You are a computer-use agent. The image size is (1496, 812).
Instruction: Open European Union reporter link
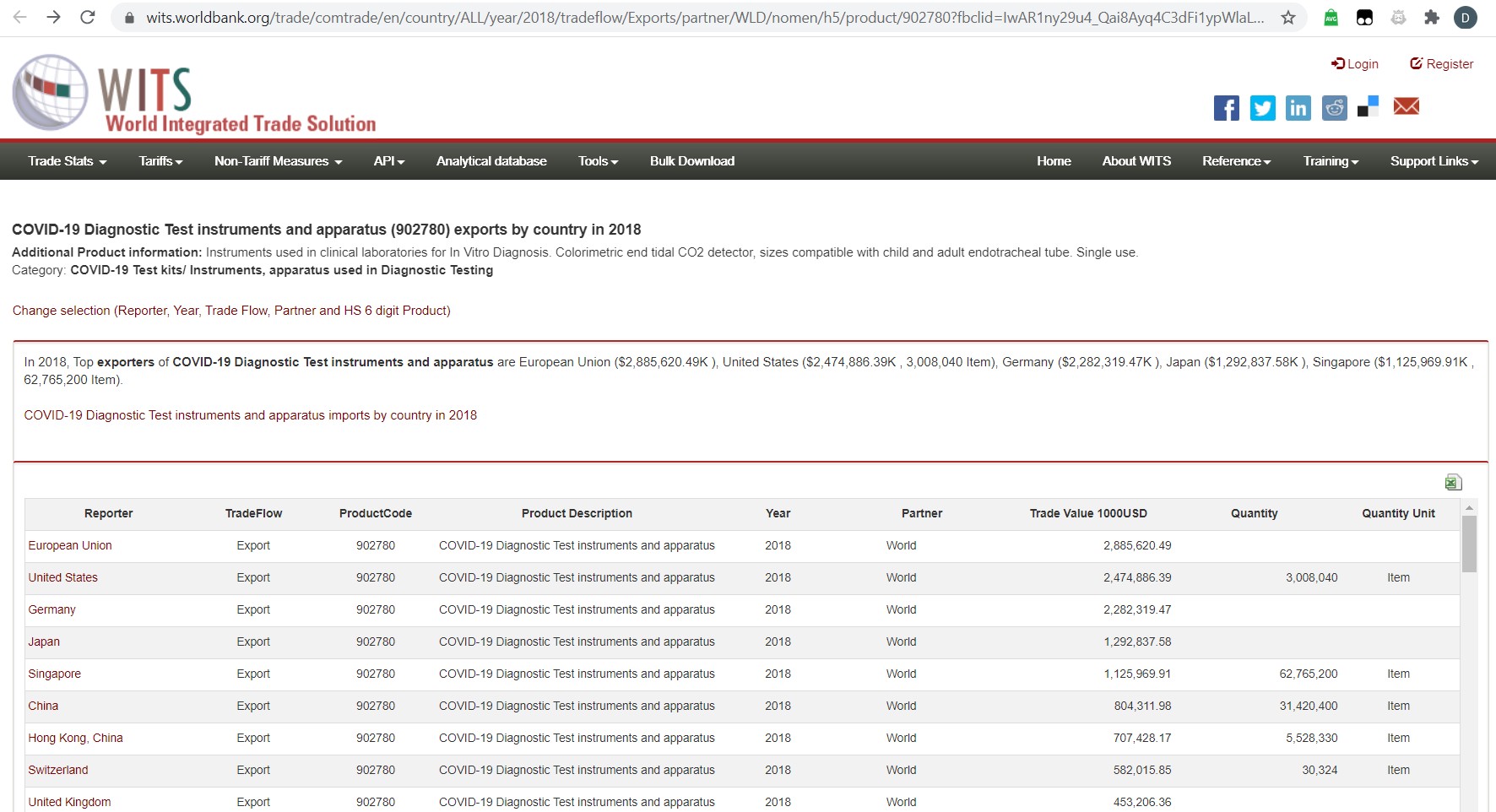pos(70,546)
